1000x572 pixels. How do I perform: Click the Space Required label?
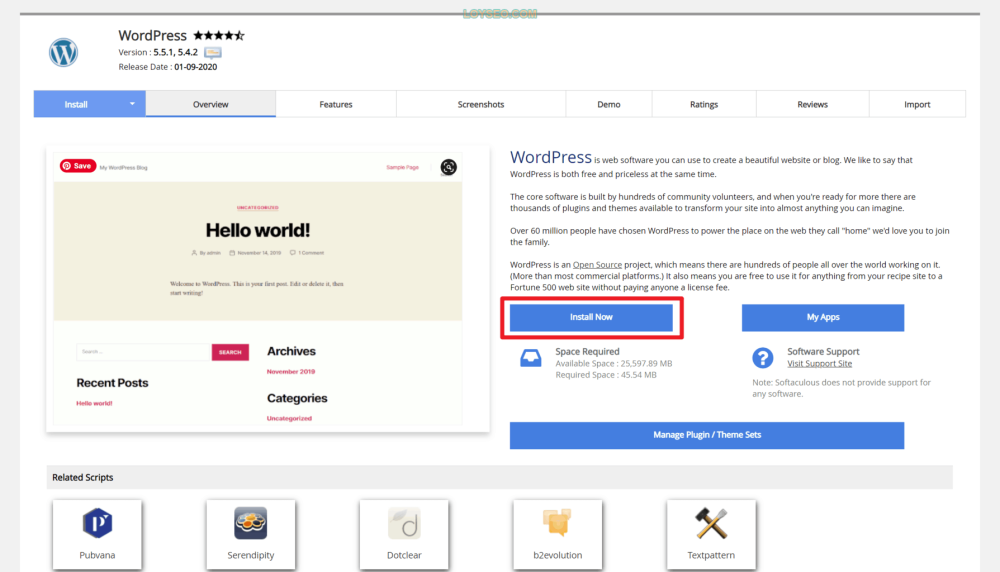[x=587, y=351]
